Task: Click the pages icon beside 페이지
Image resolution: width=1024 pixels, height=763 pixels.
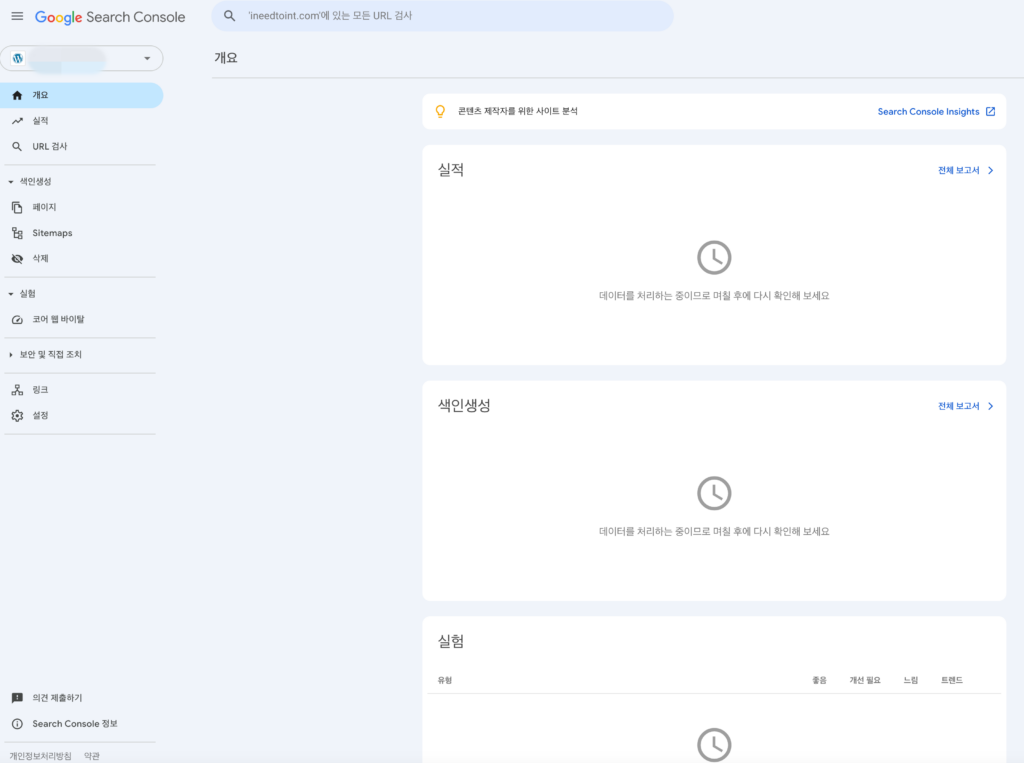Action: [x=17, y=207]
